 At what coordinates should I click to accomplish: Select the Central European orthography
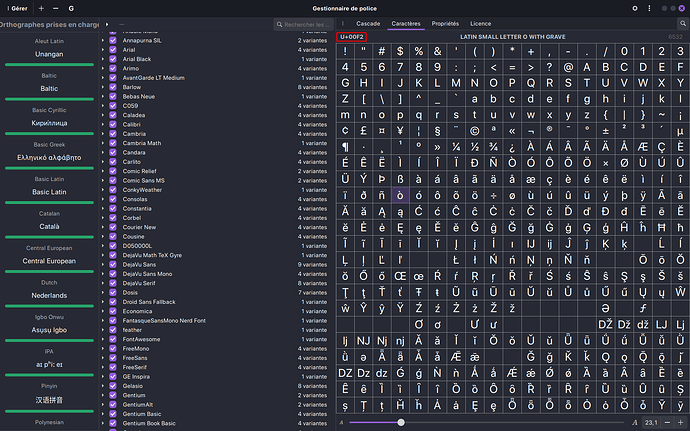pyautogui.click(x=49, y=261)
